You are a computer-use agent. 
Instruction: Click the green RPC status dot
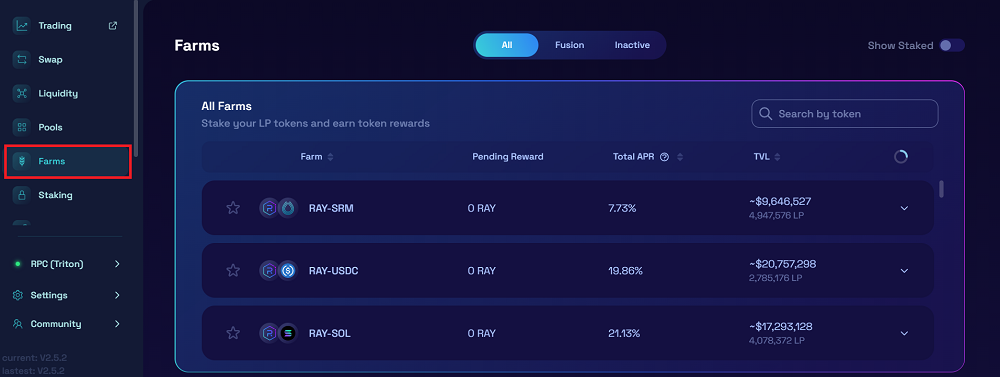(x=18, y=263)
